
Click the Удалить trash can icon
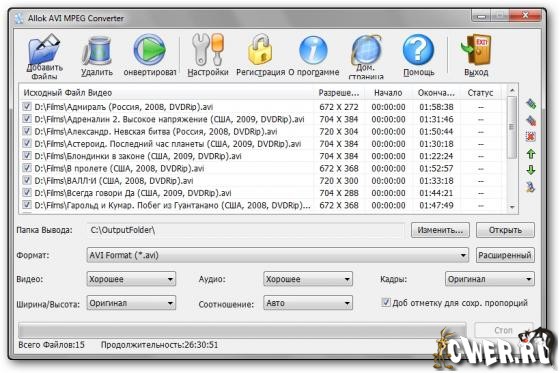(97, 51)
